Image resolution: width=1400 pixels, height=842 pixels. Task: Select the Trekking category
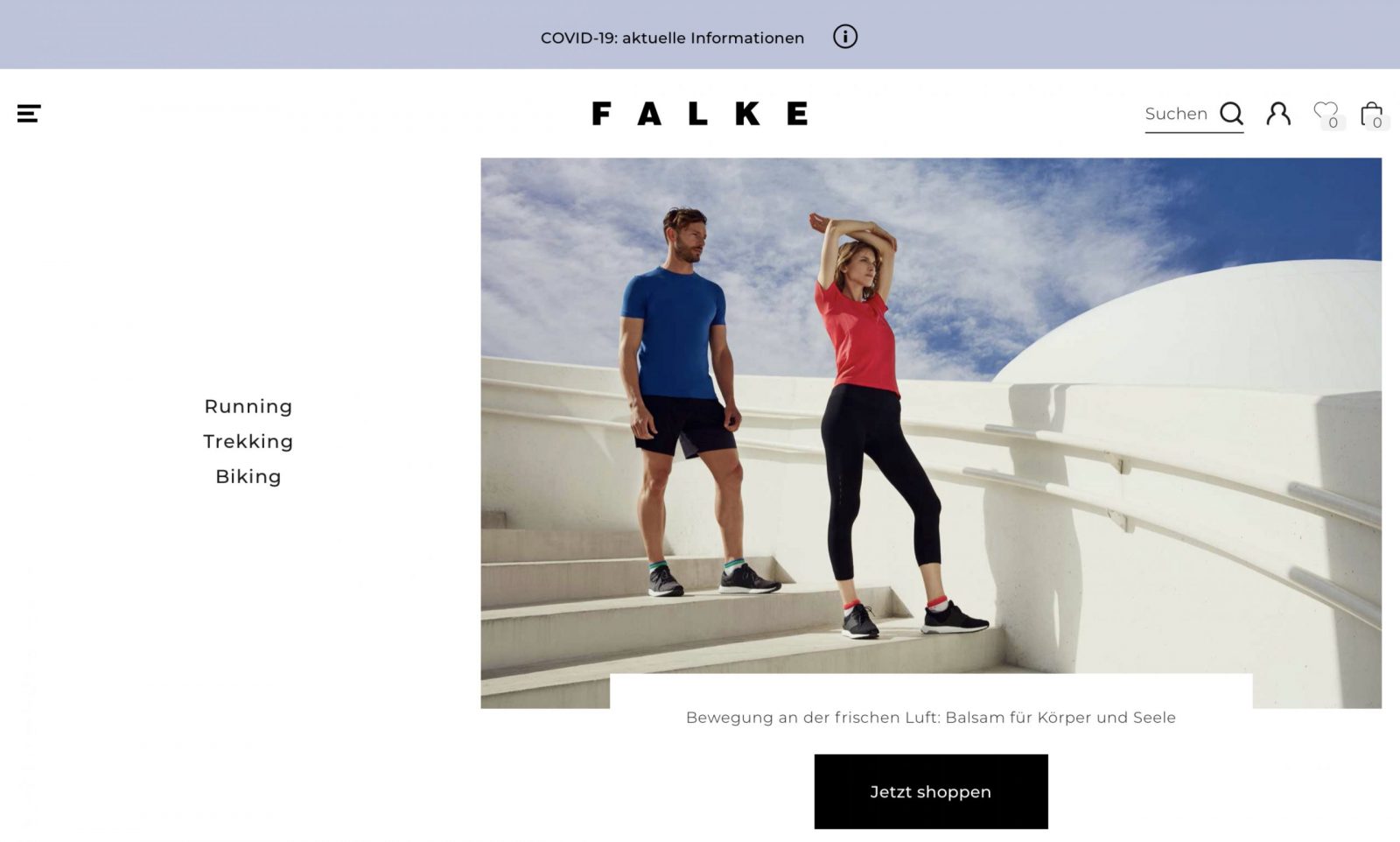[248, 441]
